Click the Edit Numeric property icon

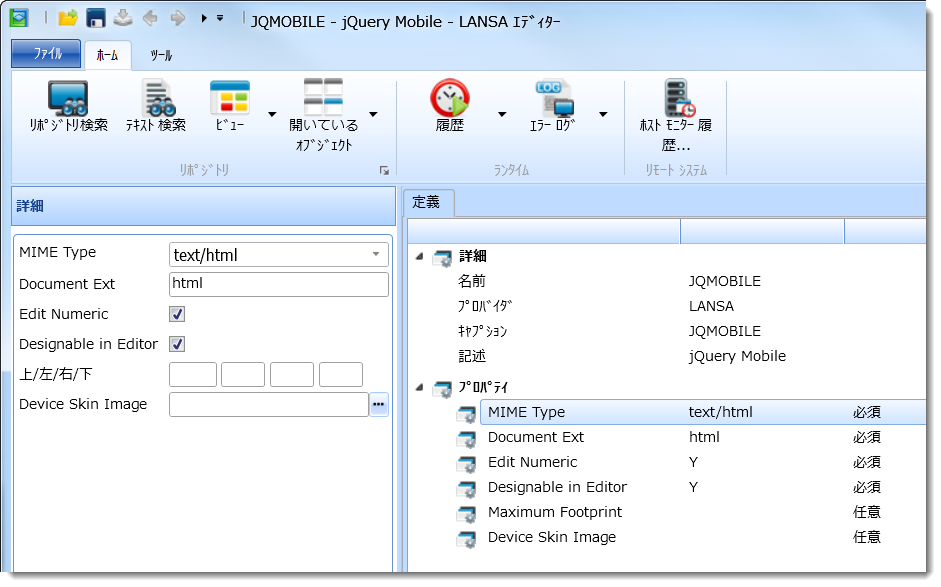pos(466,464)
